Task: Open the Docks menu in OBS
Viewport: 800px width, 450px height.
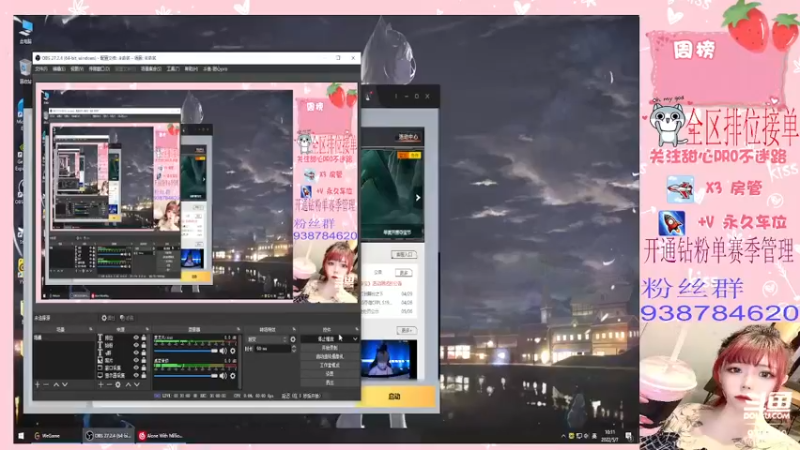Action: click(x=99, y=69)
